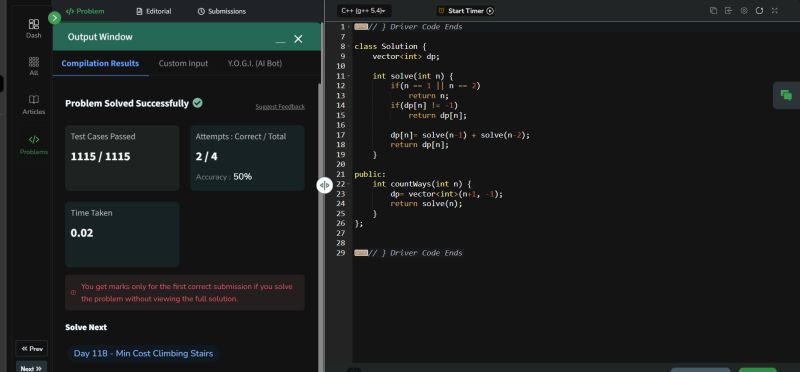Screen dimensions: 800x372
Task: Click the 'Problem Solved Successfully' heading
Action: pos(127,104)
